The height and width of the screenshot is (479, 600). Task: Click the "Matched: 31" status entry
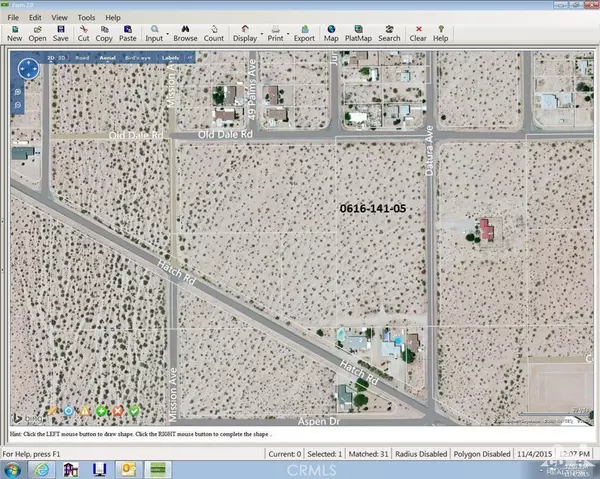tap(368, 454)
